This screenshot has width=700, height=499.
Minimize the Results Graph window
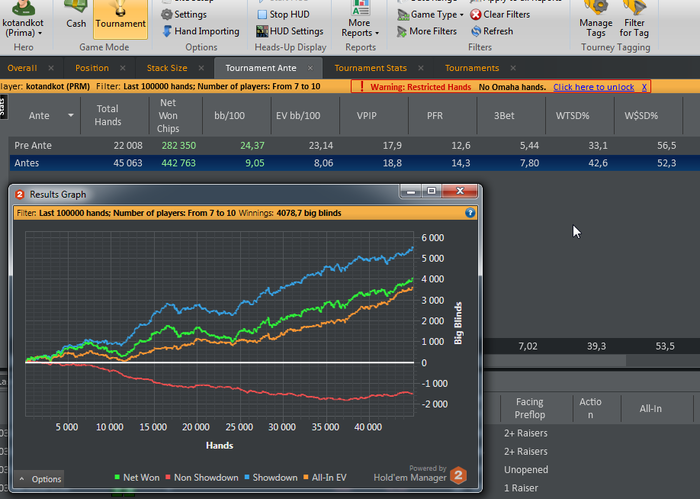(411, 191)
